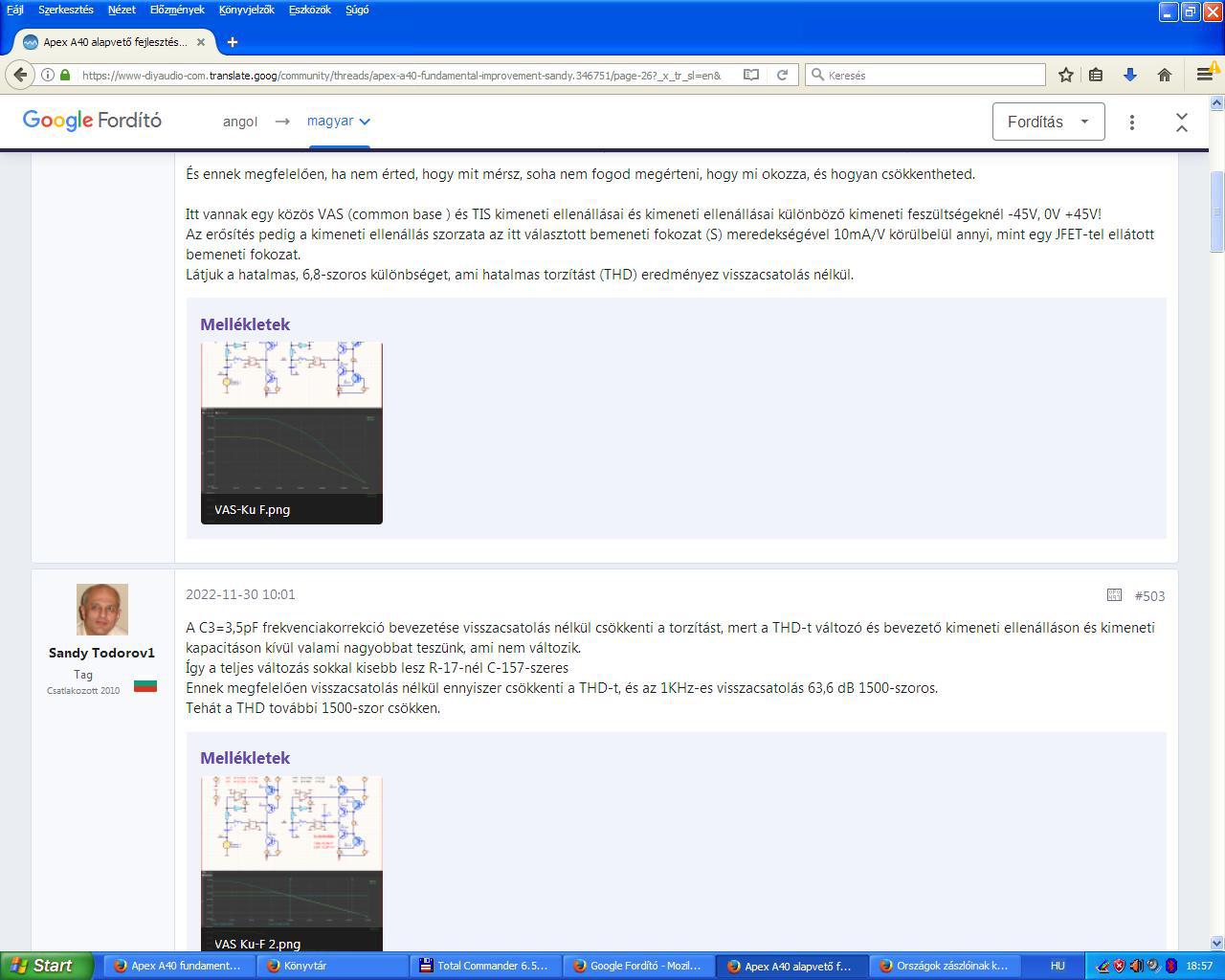1225x980 pixels.
Task: Open the Szerkesztés menu
Action: pyautogui.click(x=66, y=10)
